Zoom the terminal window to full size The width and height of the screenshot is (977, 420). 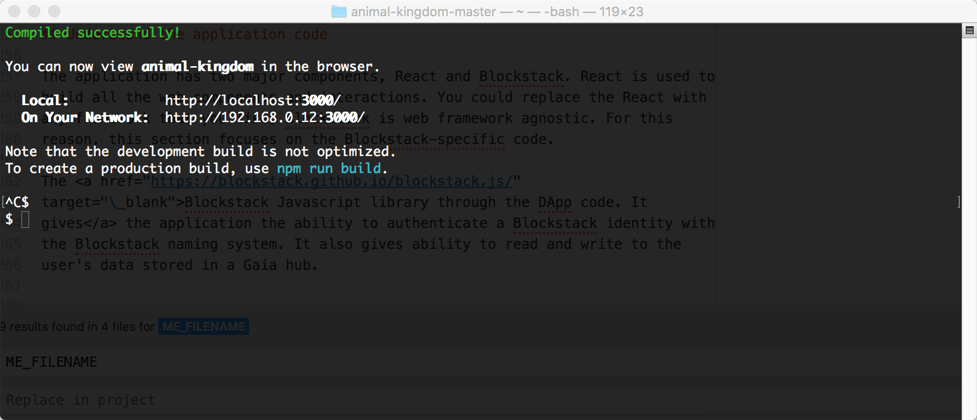[x=54, y=11]
